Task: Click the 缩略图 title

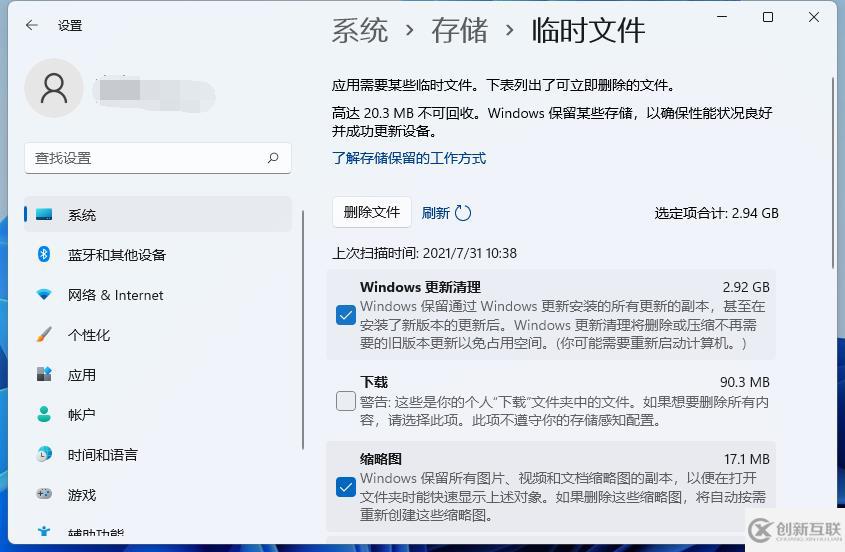Action: tap(380, 459)
